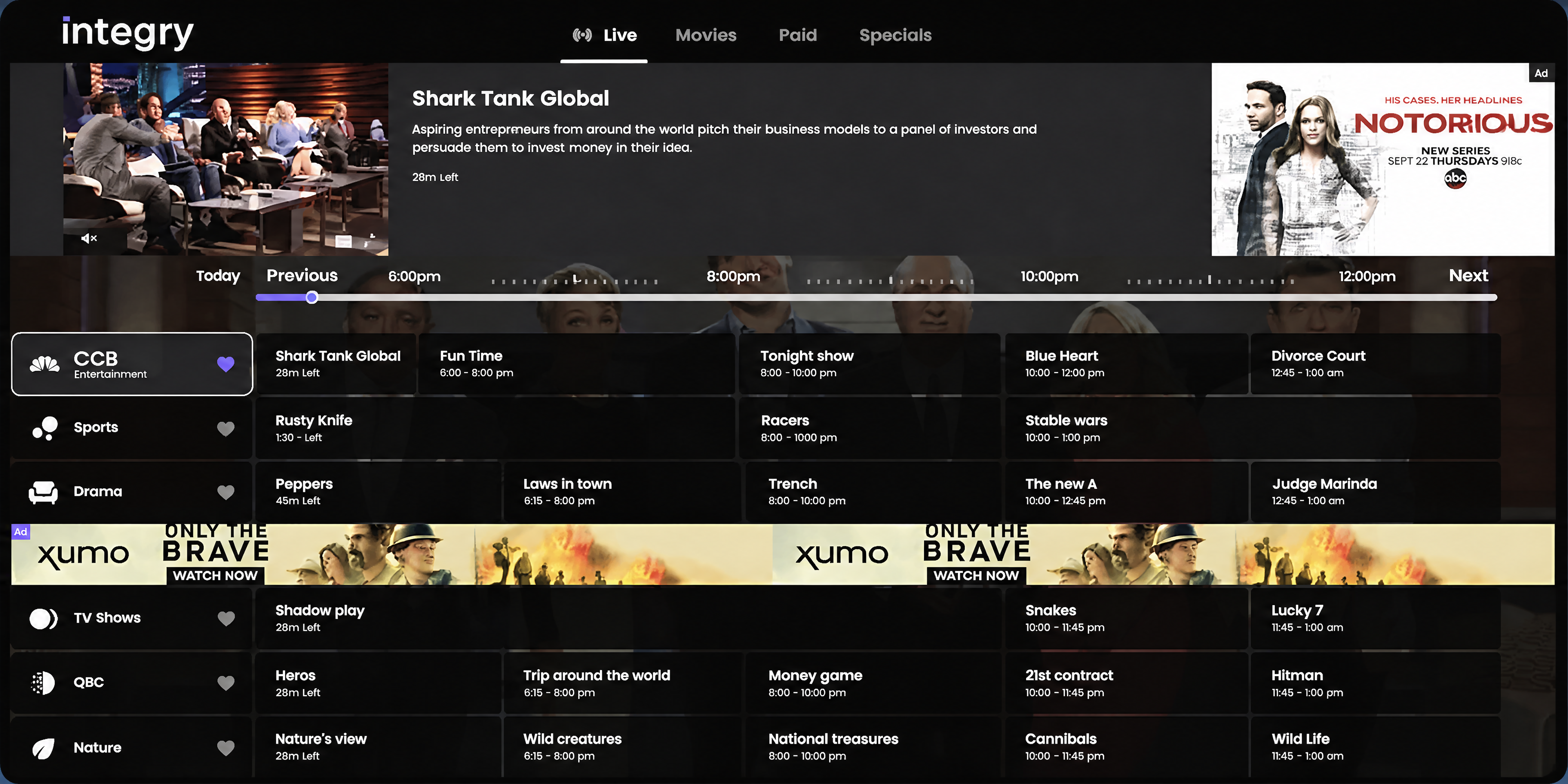Image resolution: width=1568 pixels, height=784 pixels.
Task: Select Trip around the world program
Action: click(623, 683)
